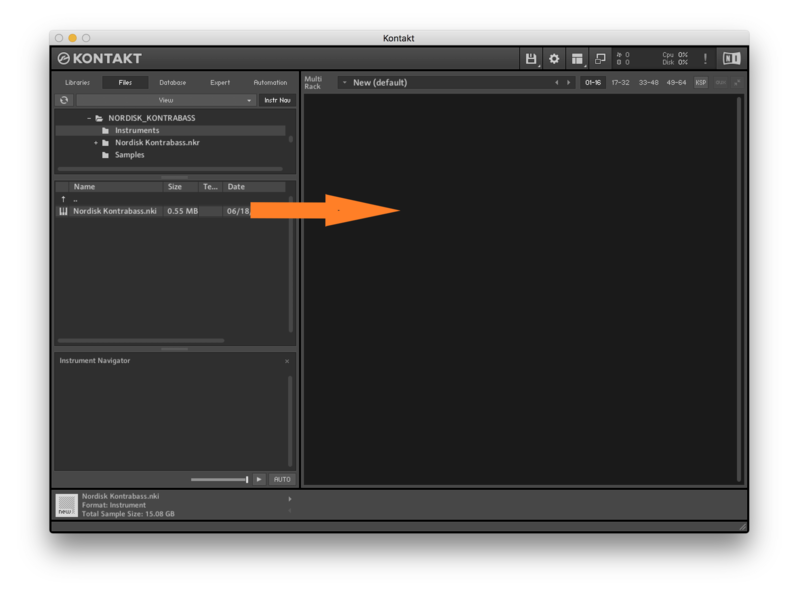Switch to the Files tab
This screenshot has width=800, height=595.
click(125, 83)
